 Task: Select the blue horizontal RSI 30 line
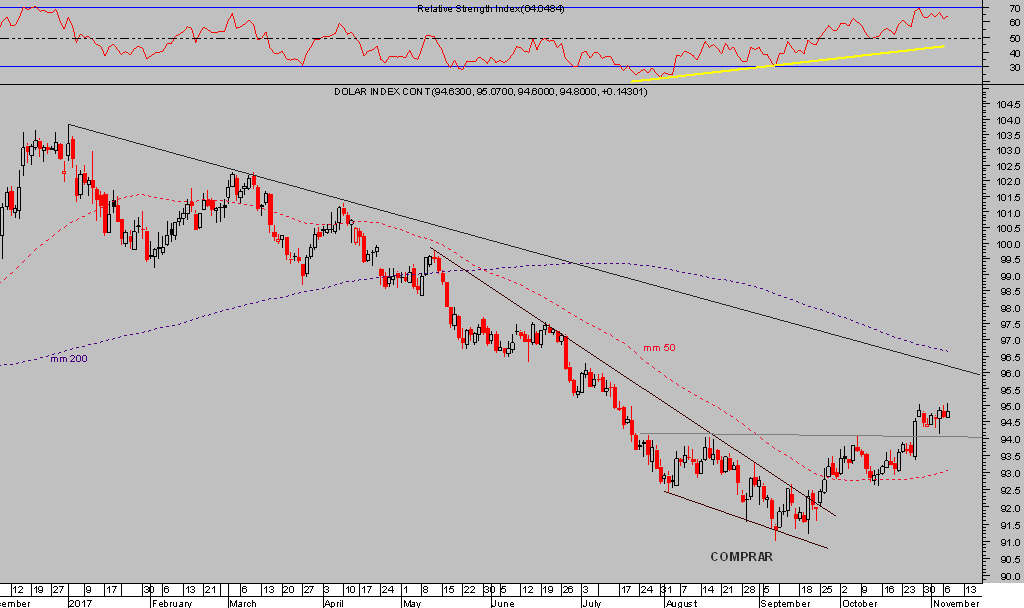click(300, 67)
